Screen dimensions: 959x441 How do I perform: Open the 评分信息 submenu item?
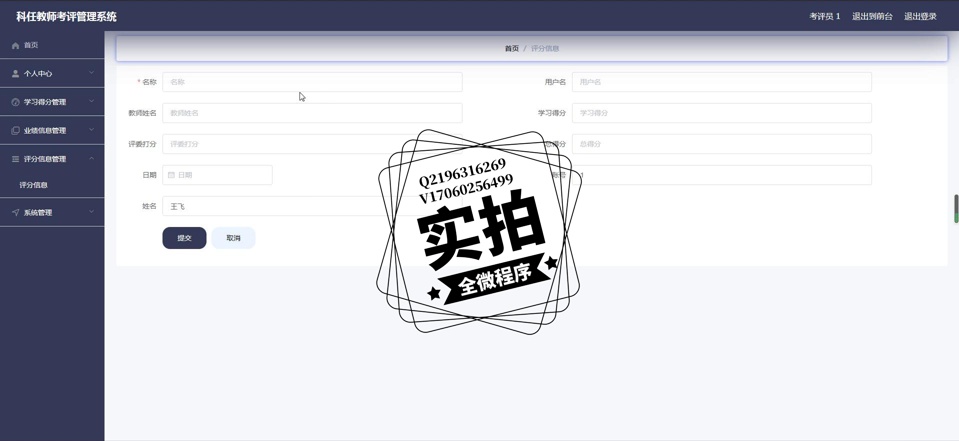click(x=34, y=185)
